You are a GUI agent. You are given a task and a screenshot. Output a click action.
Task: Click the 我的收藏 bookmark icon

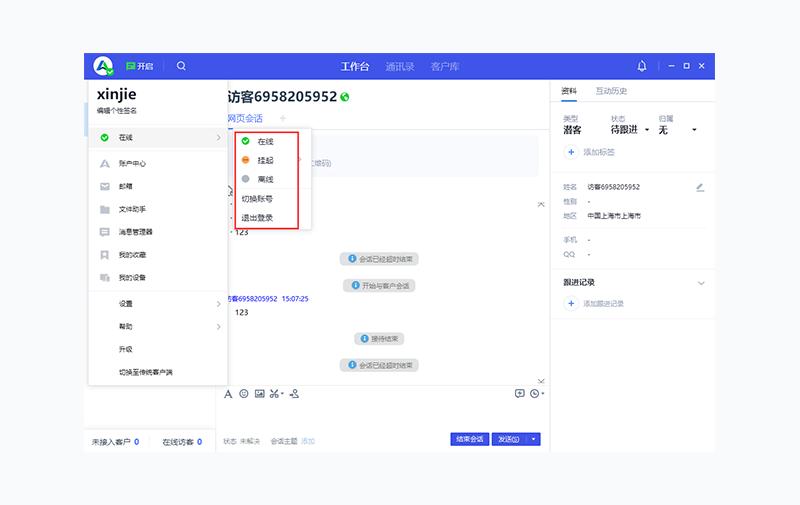pos(105,255)
